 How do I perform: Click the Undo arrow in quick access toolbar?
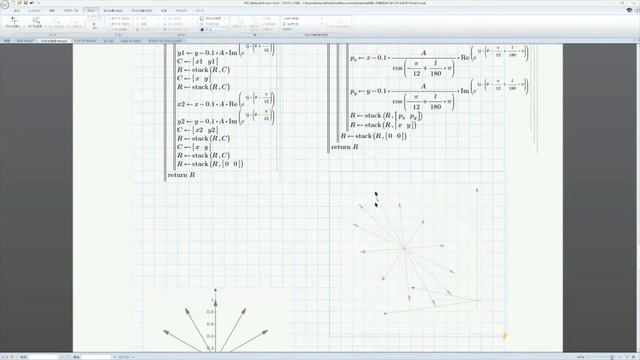click(32, 3)
